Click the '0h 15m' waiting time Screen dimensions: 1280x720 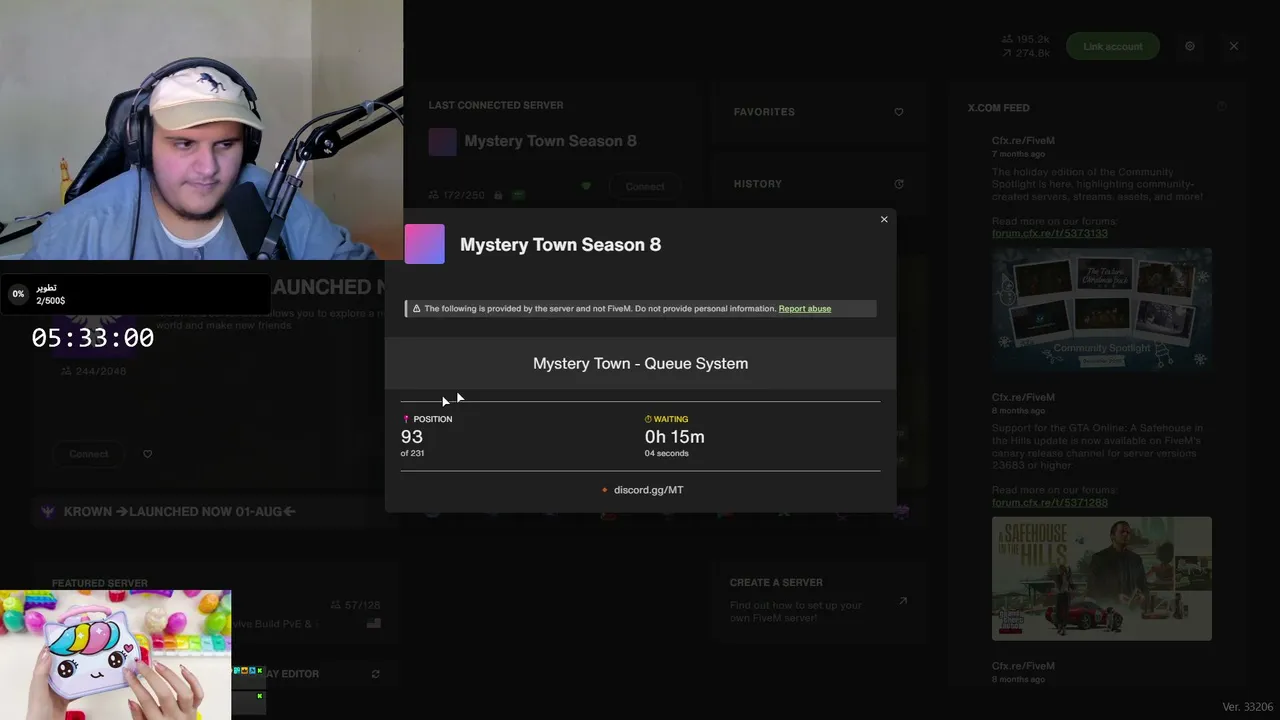tap(675, 437)
